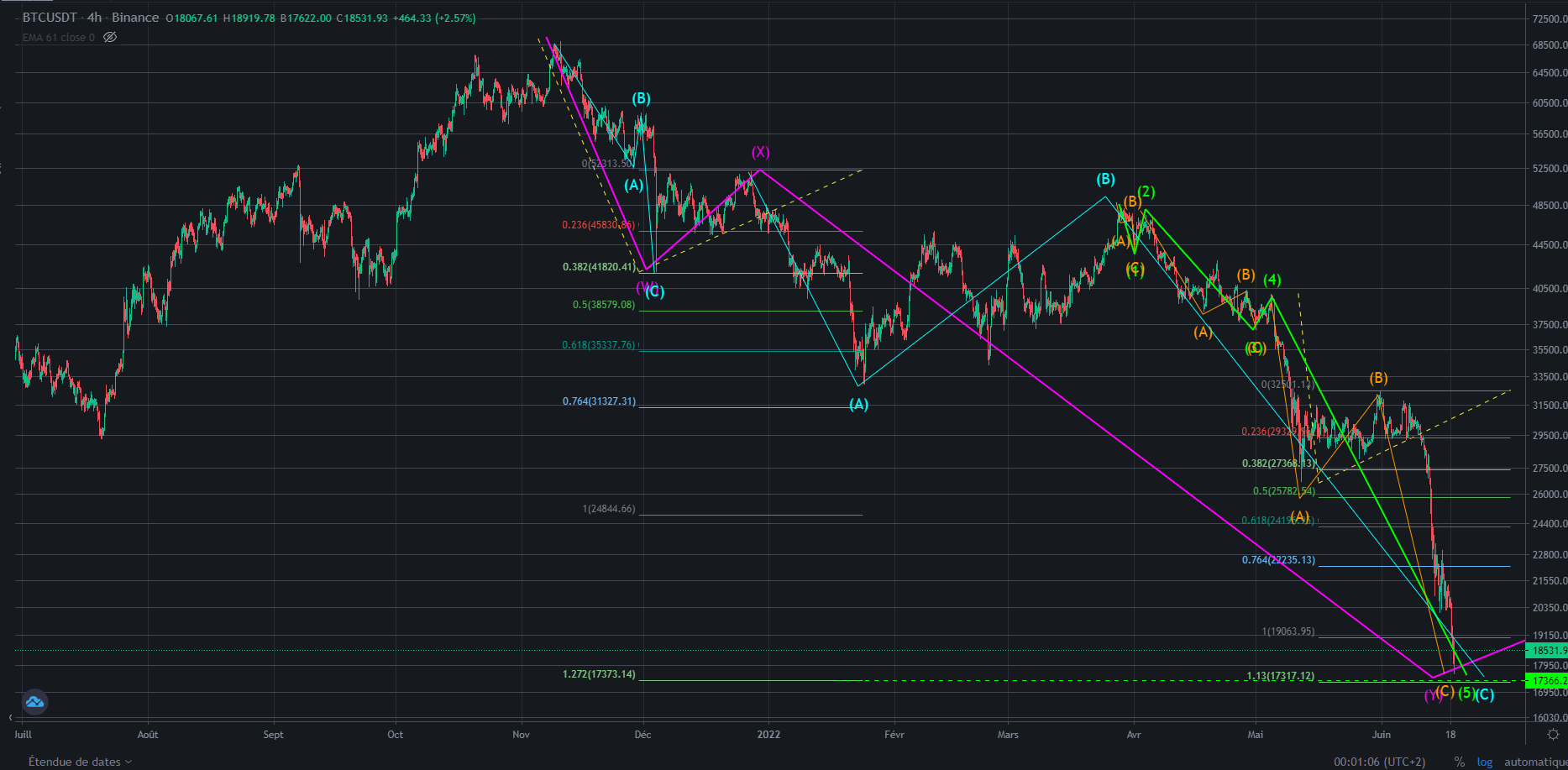1568x770 pixels.
Task: Click the 40500.00 price axis label
Action: [x=1550, y=289]
